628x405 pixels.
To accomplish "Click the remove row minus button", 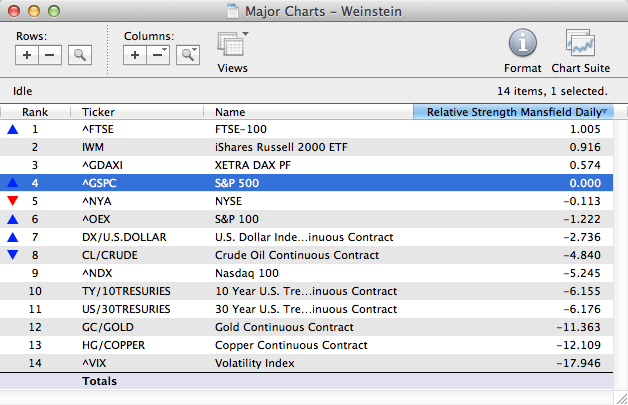I will pyautogui.click(x=50, y=55).
